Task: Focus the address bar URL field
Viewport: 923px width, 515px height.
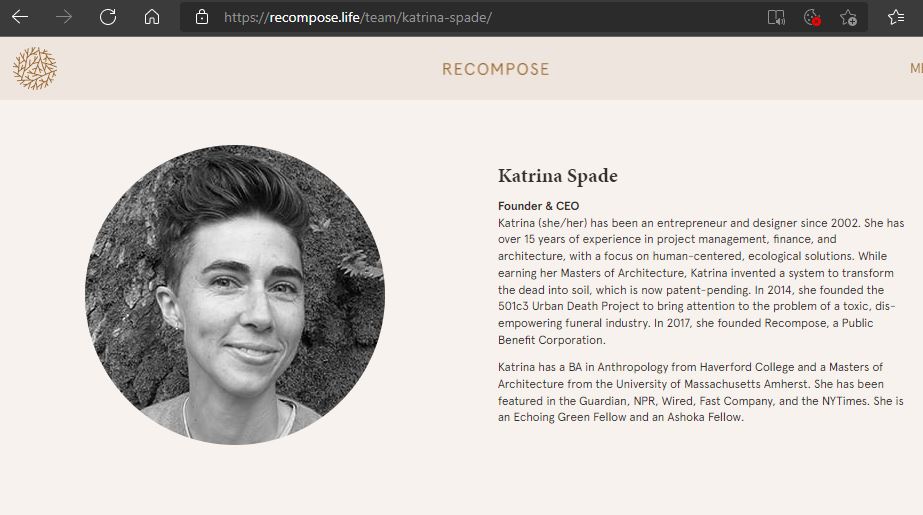Action: (x=358, y=18)
